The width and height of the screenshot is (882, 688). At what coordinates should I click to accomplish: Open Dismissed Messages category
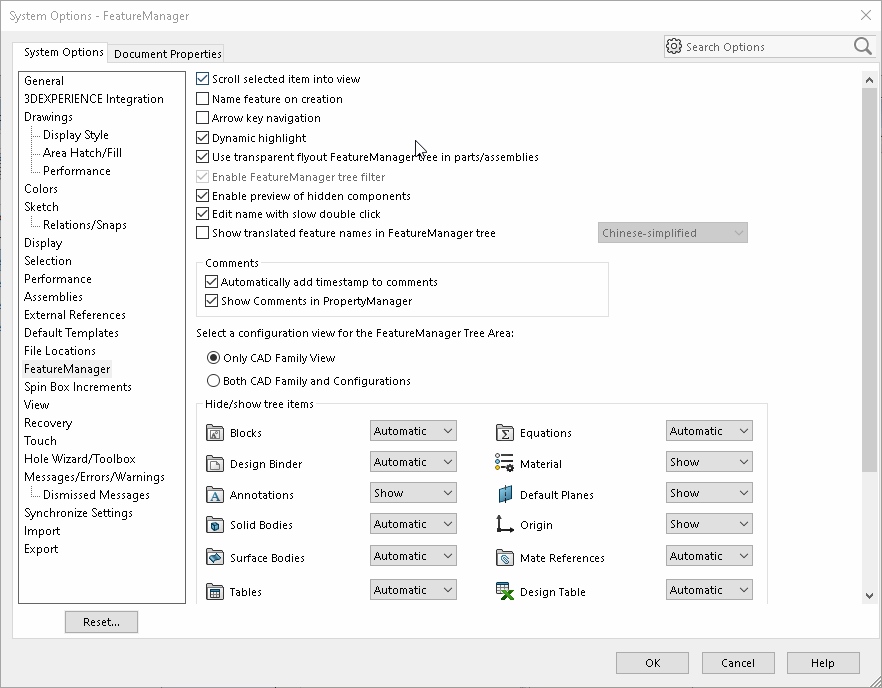pyautogui.click(x=96, y=495)
